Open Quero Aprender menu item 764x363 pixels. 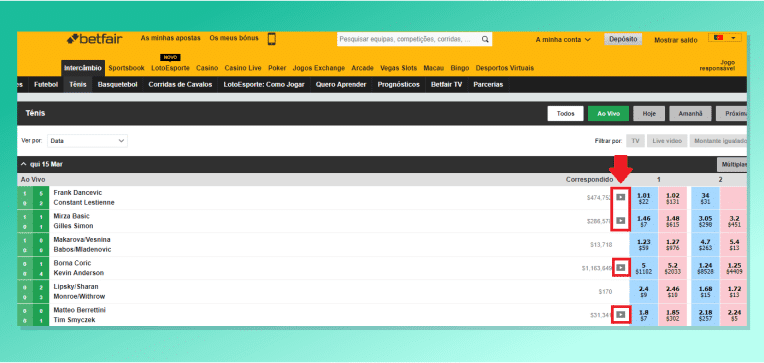[341, 84]
